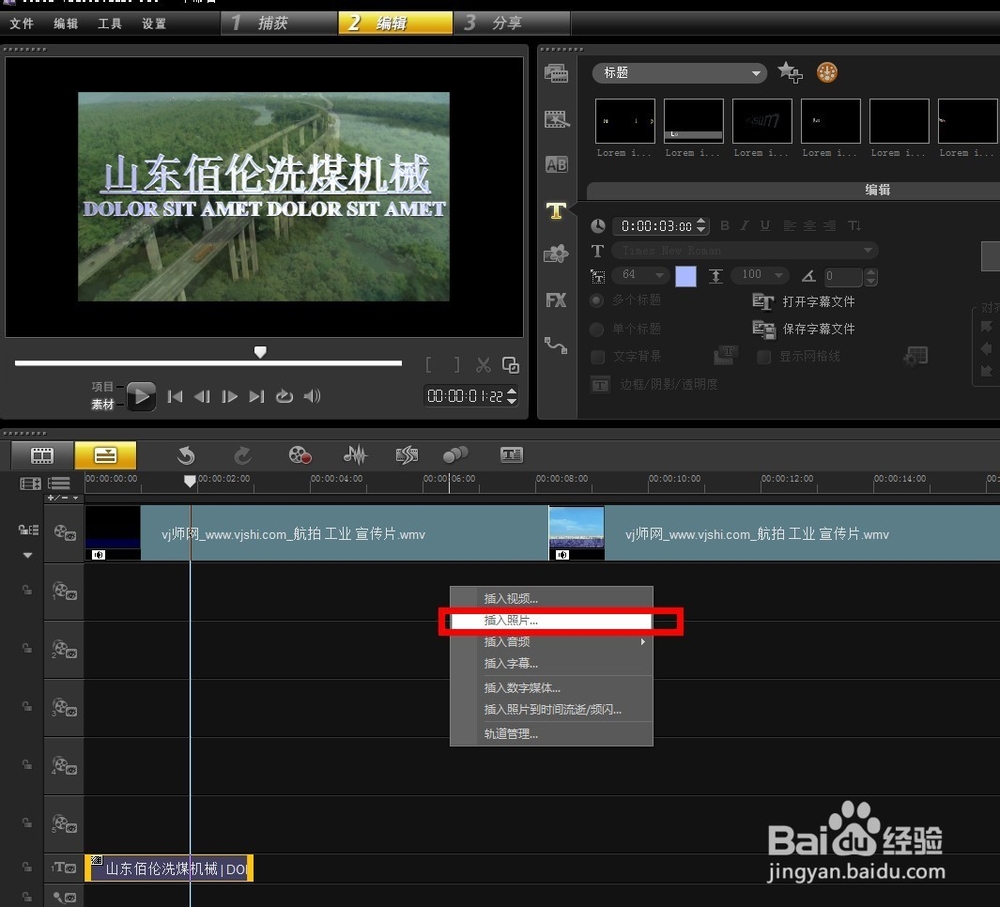Open 边框/阴影/透明度 settings
The image size is (1000, 907).
coord(654,385)
